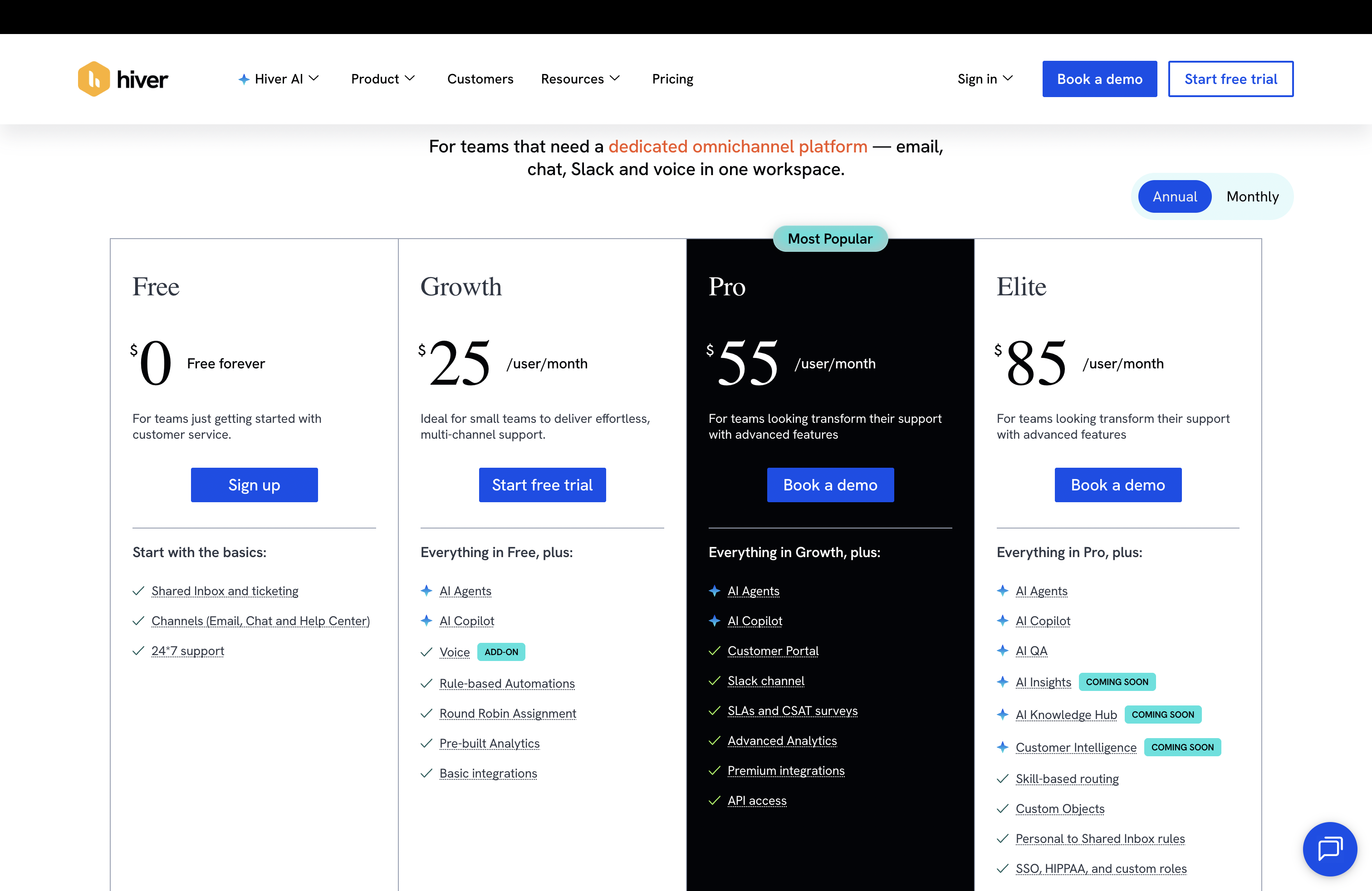Image resolution: width=1372 pixels, height=891 pixels.
Task: Click sparkle icon next to AI QA
Action: [1003, 651]
